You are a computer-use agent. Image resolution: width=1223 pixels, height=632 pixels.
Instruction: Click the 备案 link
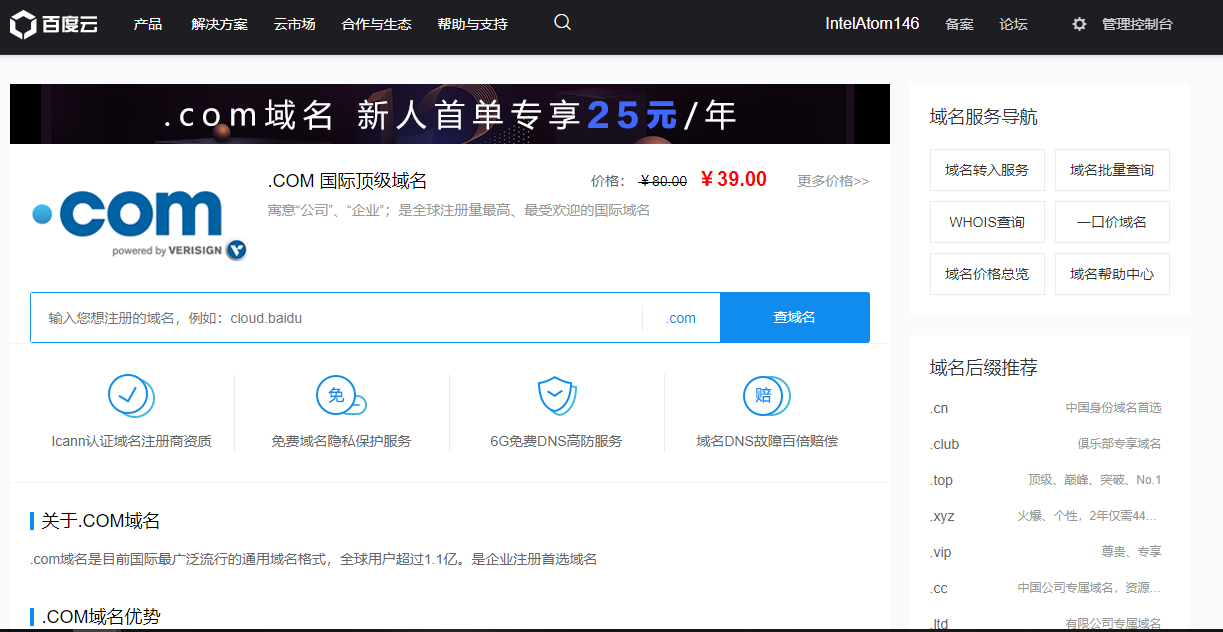pyautogui.click(x=959, y=24)
